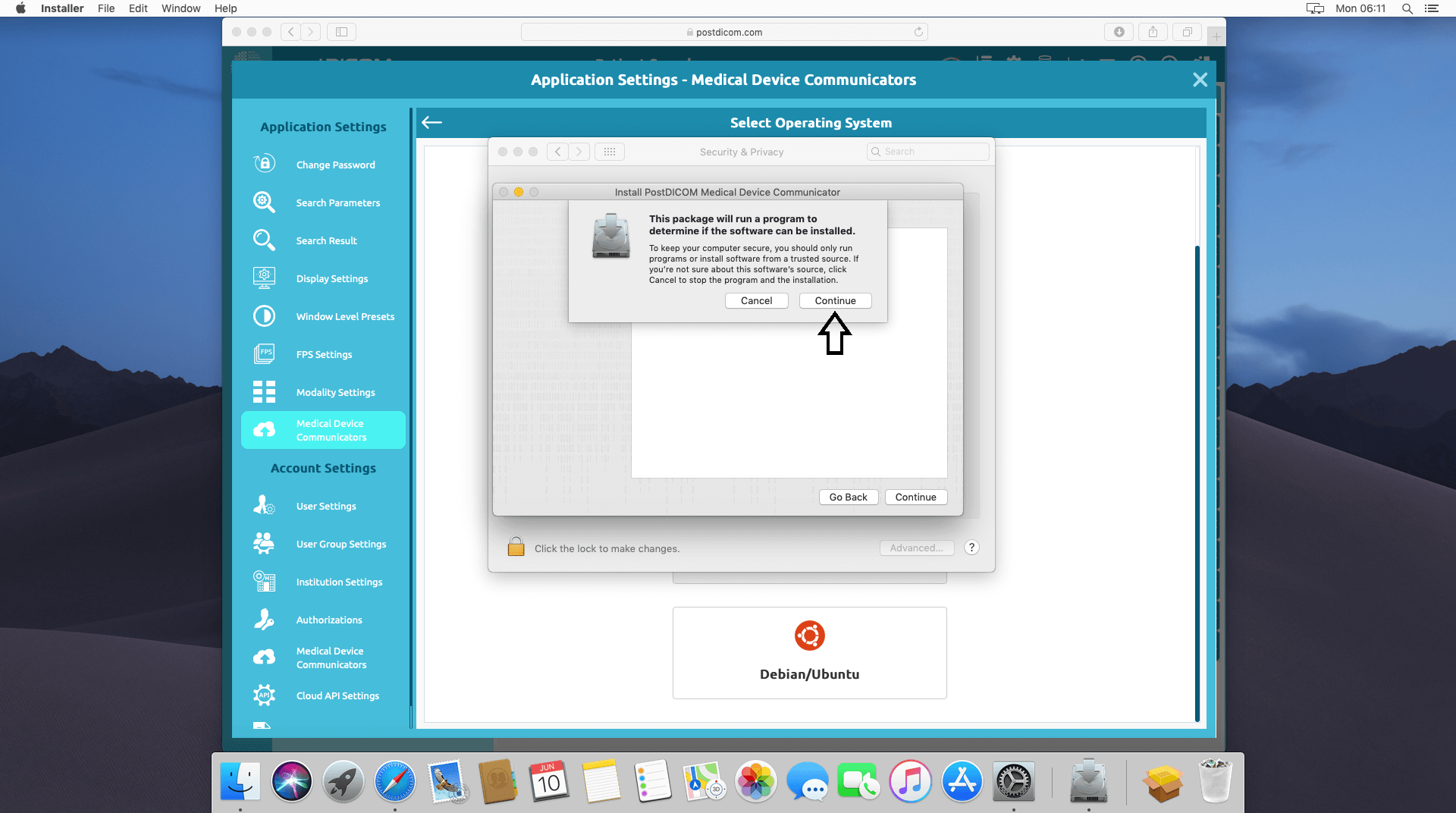Click Cancel in the package warning dialog
The height and width of the screenshot is (813, 1456).
756,300
